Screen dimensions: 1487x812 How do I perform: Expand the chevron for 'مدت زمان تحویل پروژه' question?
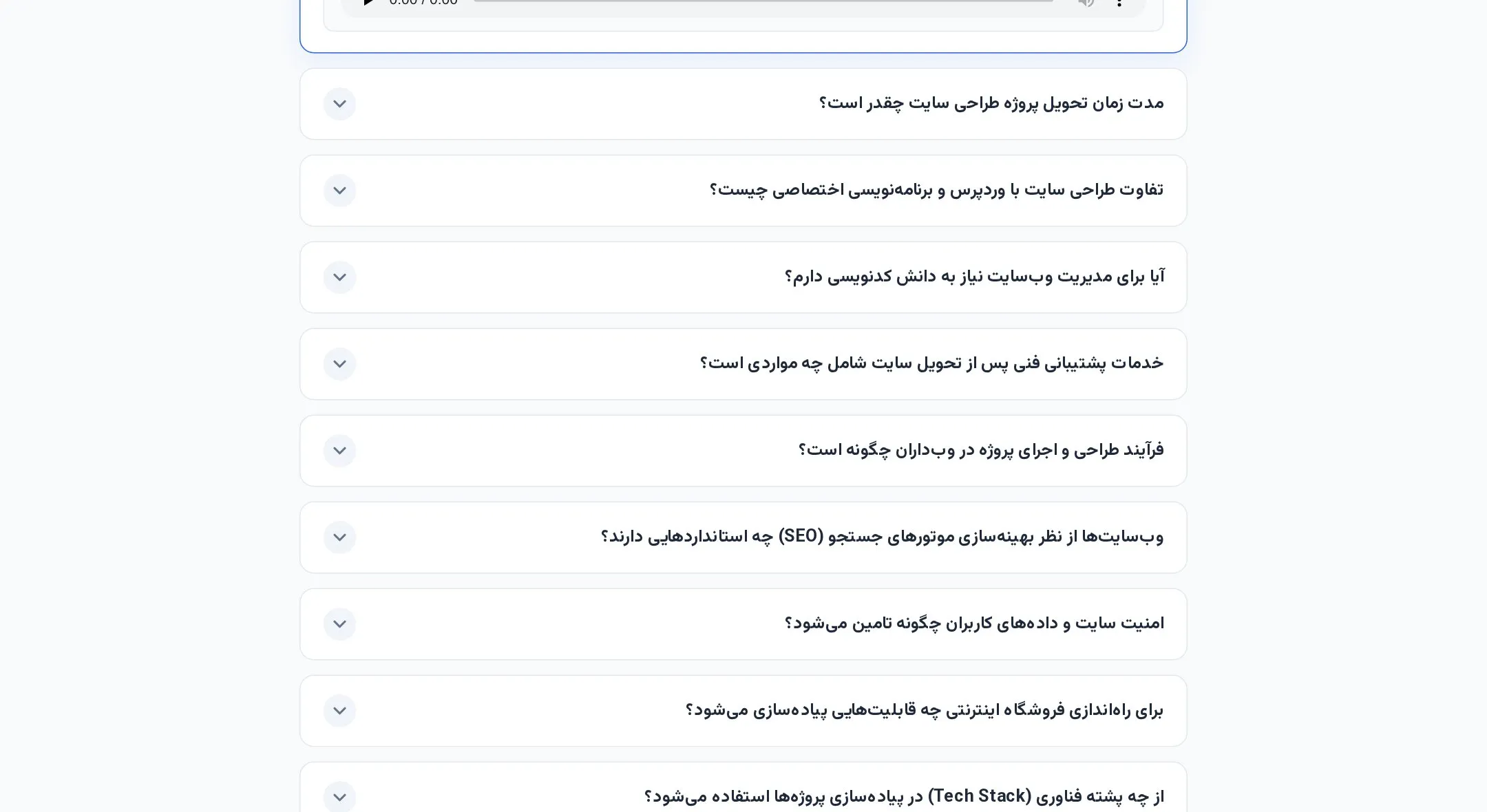tap(339, 104)
